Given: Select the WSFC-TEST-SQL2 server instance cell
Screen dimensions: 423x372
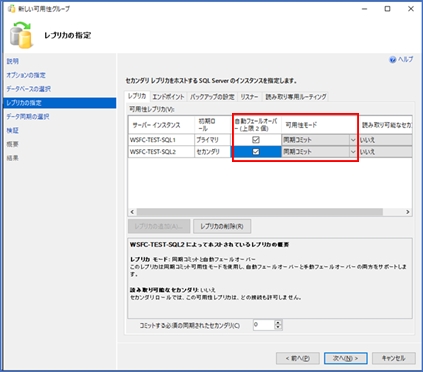Looking at the screenshot, I should (161, 152).
